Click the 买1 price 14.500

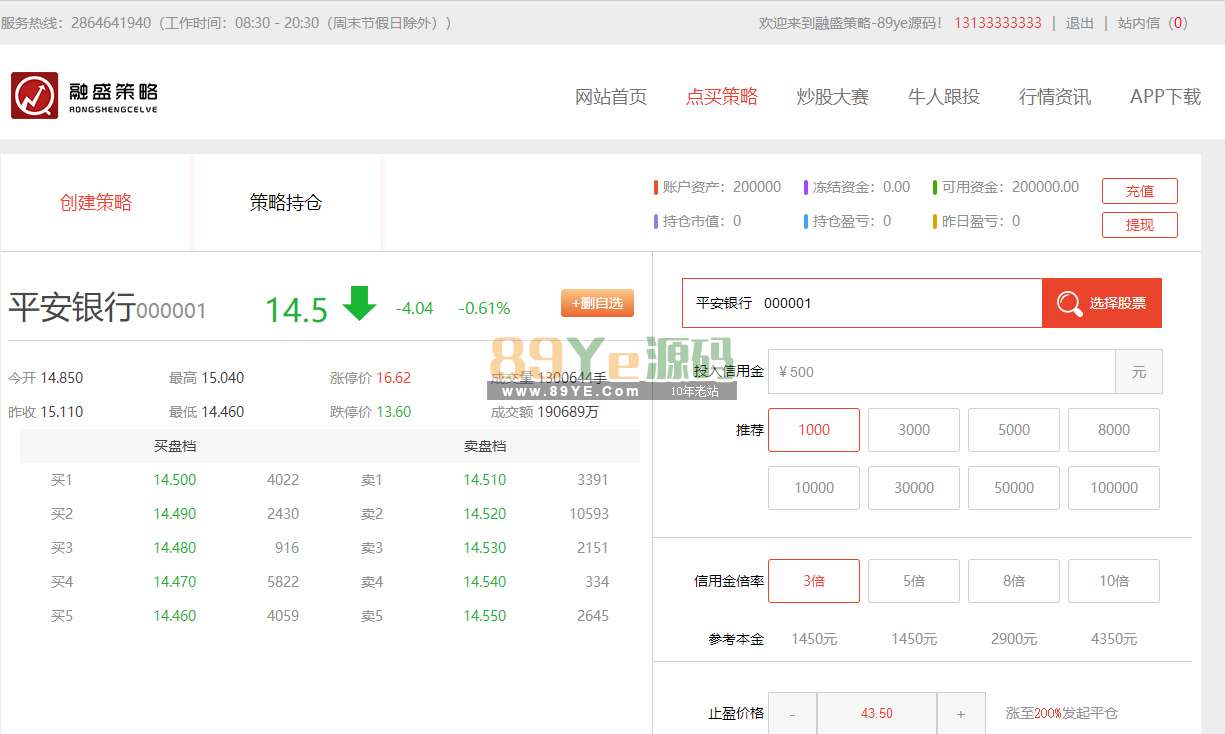pos(175,480)
